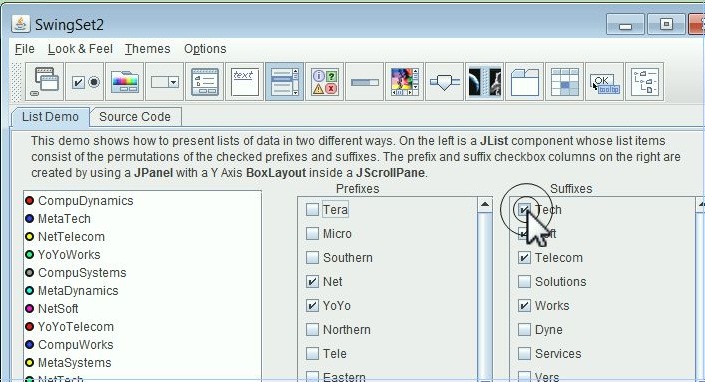Open the Options menu

tap(205, 49)
